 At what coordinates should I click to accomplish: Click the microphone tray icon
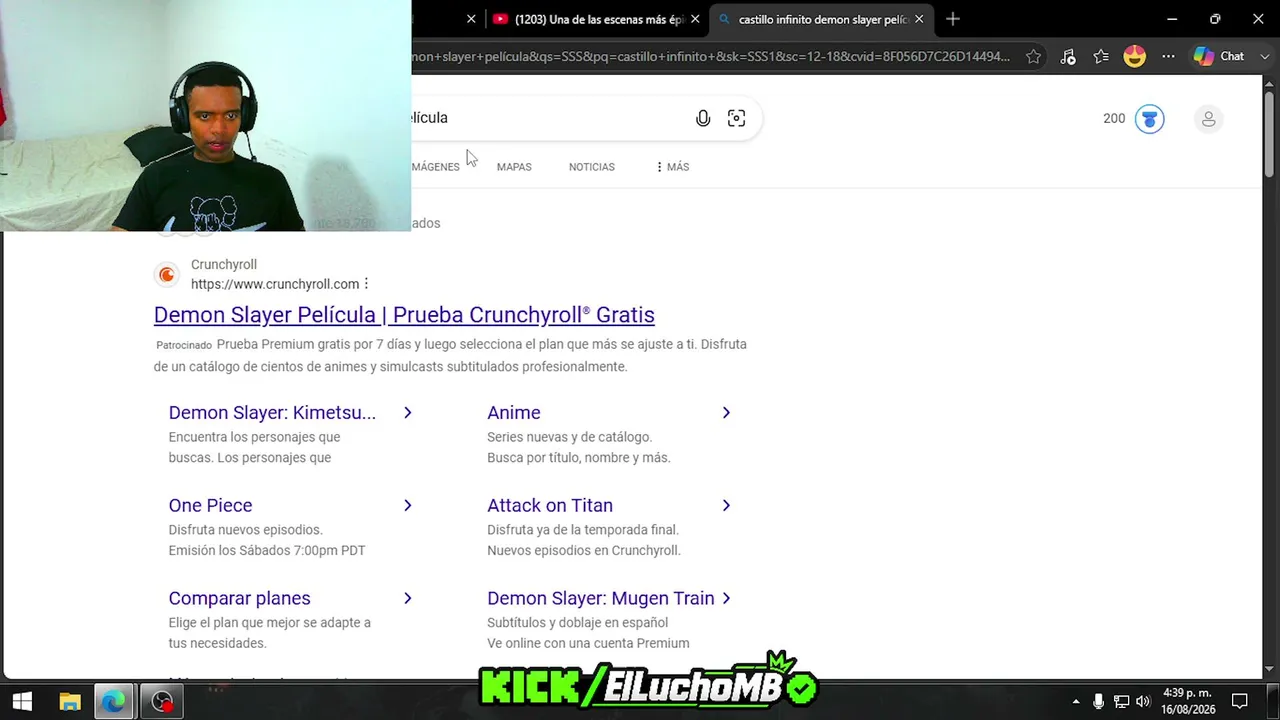coord(1098,701)
